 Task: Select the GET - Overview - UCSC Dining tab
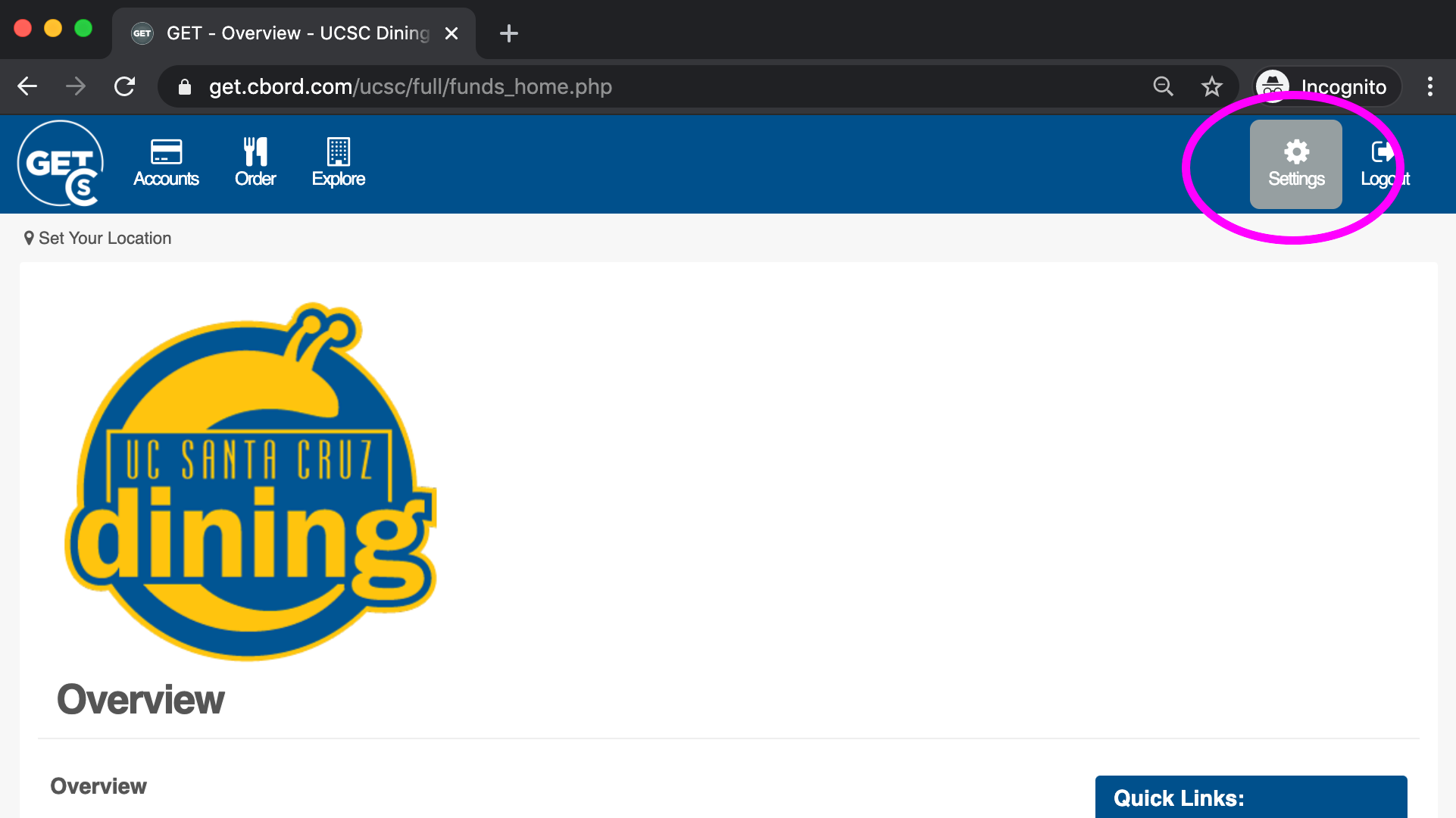(x=294, y=33)
